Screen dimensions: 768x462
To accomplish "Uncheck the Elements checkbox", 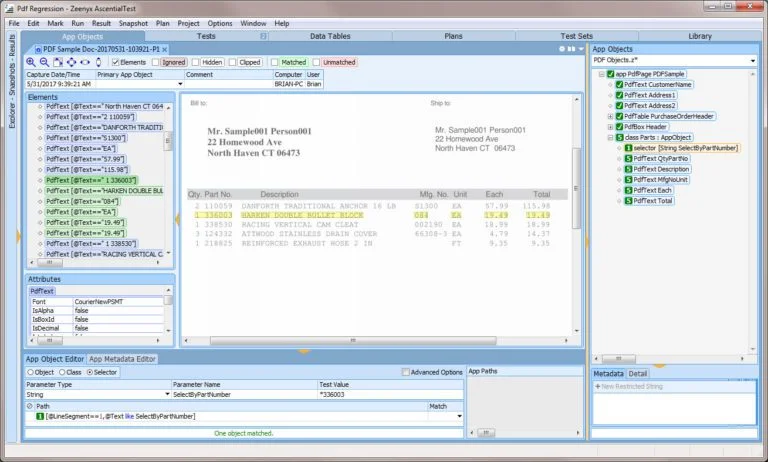I will click(116, 62).
